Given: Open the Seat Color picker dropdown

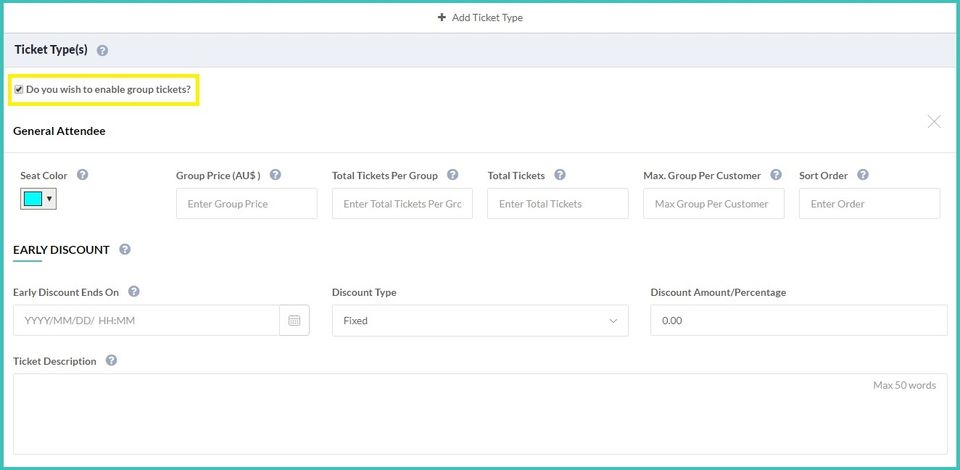Looking at the screenshot, I should [38, 199].
